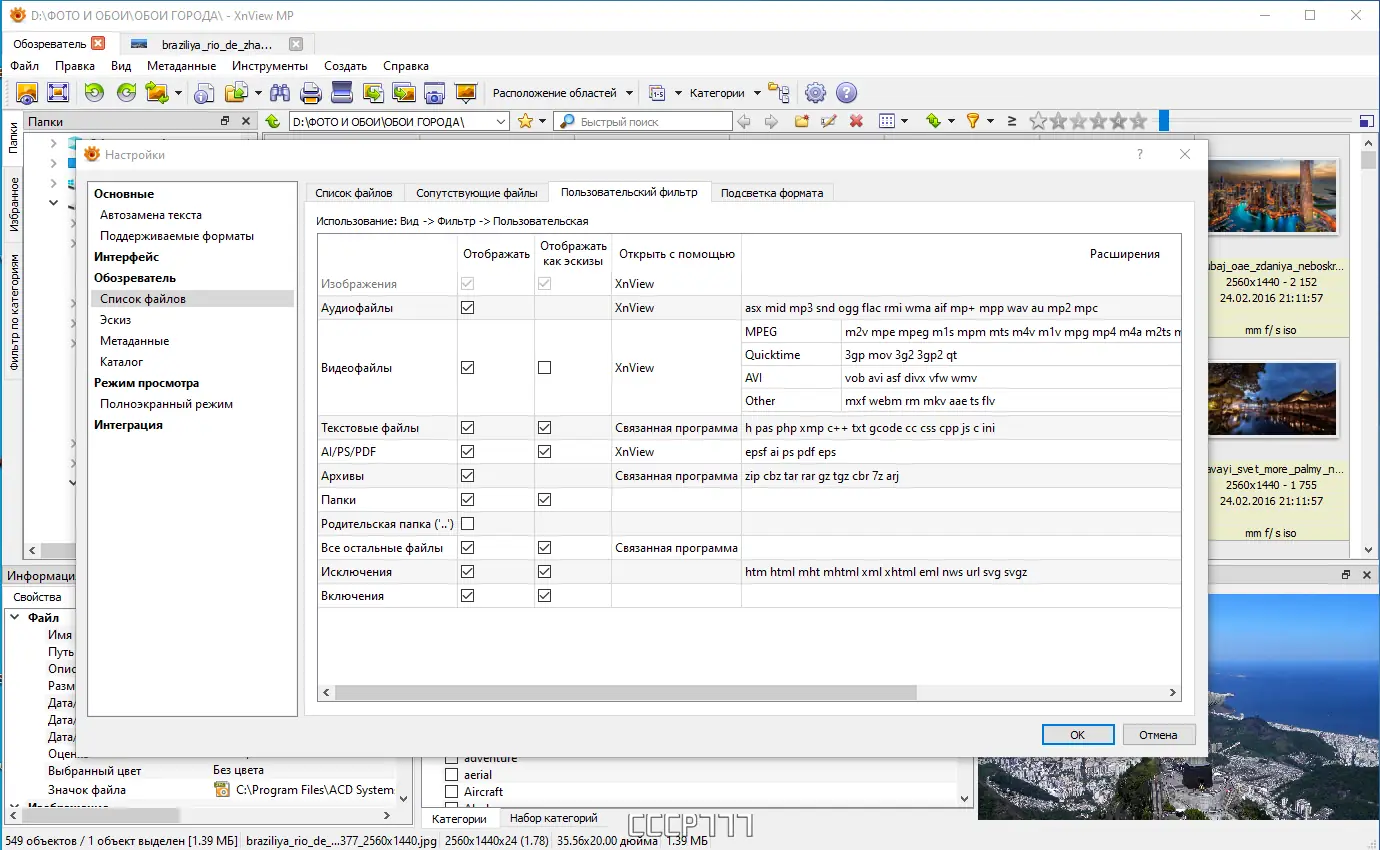Screen dimensions: 1380x850
Task: Click the new folder icon
Action: [801, 121]
